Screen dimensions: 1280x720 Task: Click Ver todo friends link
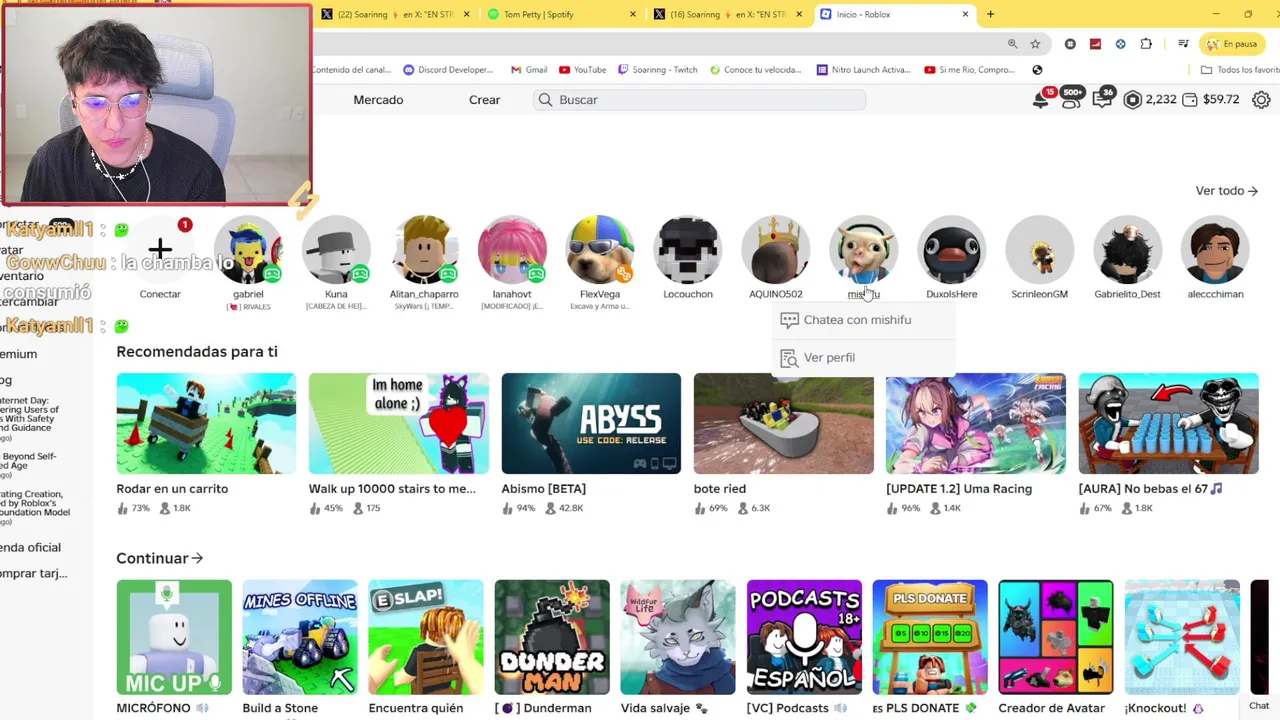click(1226, 191)
